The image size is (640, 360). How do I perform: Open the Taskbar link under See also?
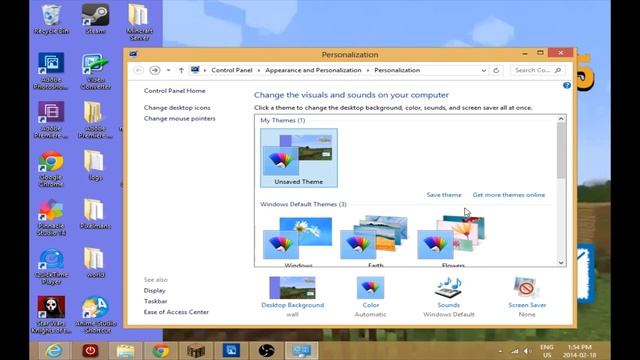coord(155,301)
